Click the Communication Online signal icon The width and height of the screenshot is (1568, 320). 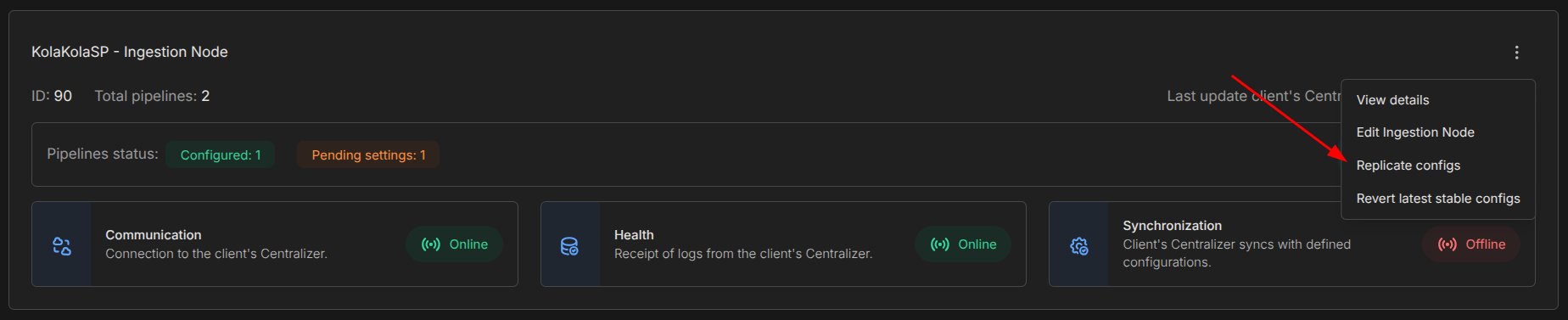click(431, 244)
